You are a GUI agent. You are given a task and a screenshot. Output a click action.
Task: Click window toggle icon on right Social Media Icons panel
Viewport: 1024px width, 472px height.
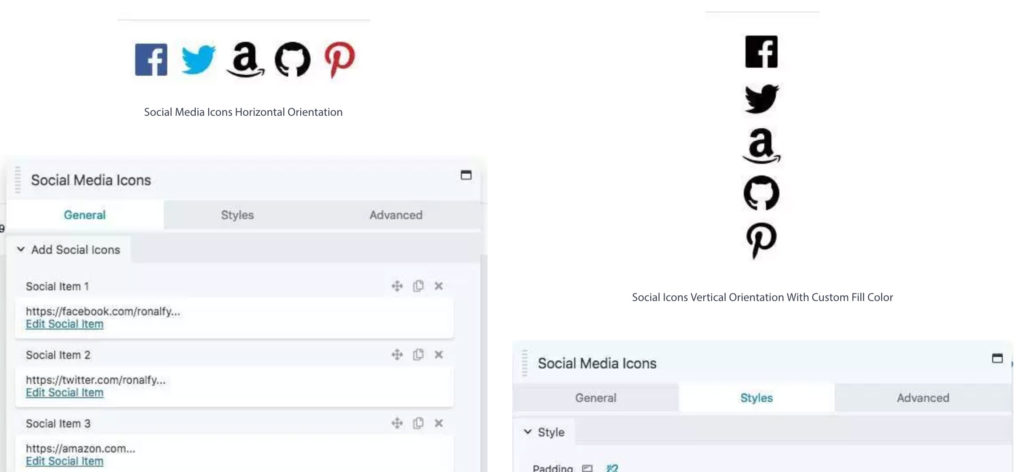point(997,358)
